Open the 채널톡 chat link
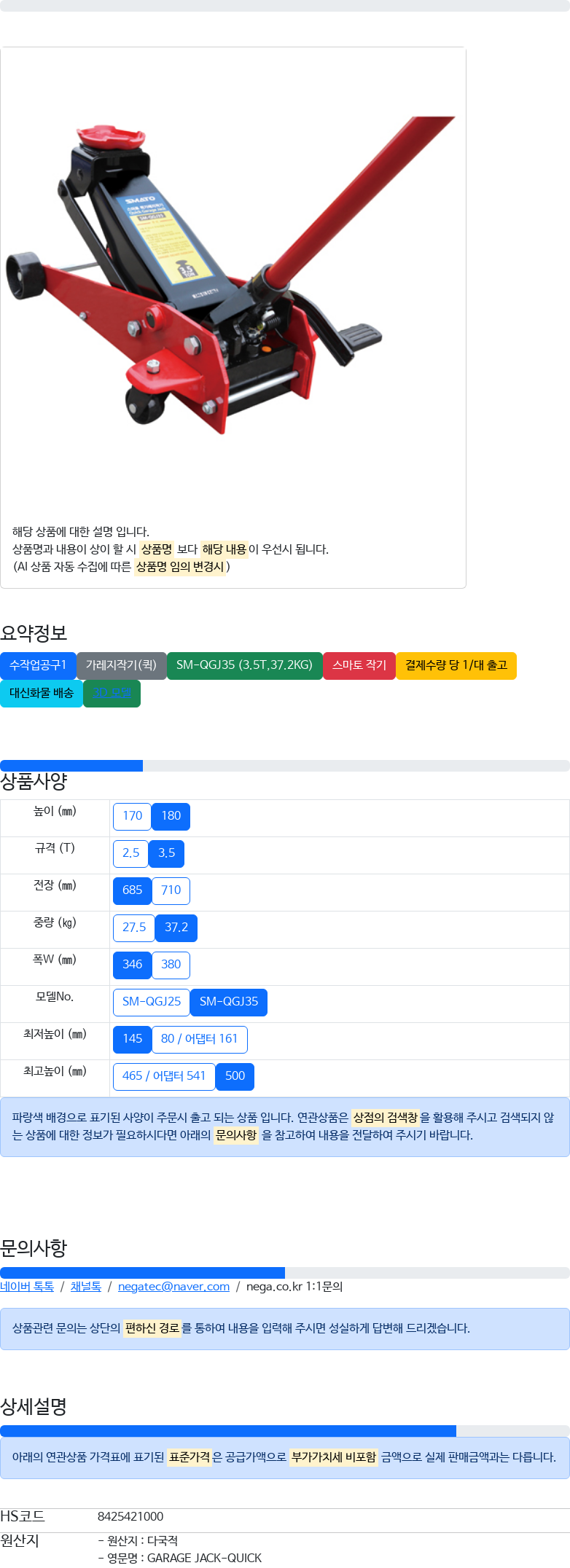The width and height of the screenshot is (570, 1568). (86, 1286)
